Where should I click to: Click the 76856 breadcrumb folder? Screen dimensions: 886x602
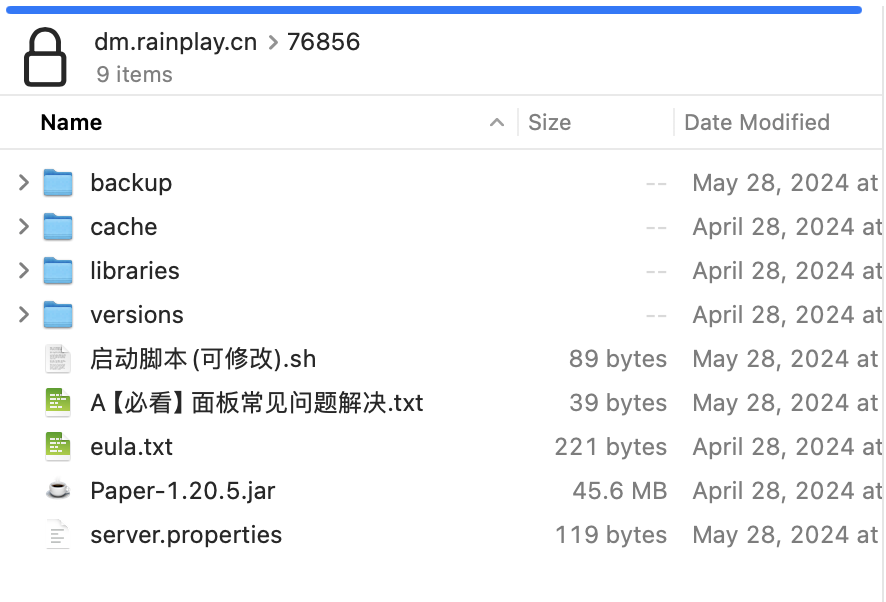pos(323,42)
